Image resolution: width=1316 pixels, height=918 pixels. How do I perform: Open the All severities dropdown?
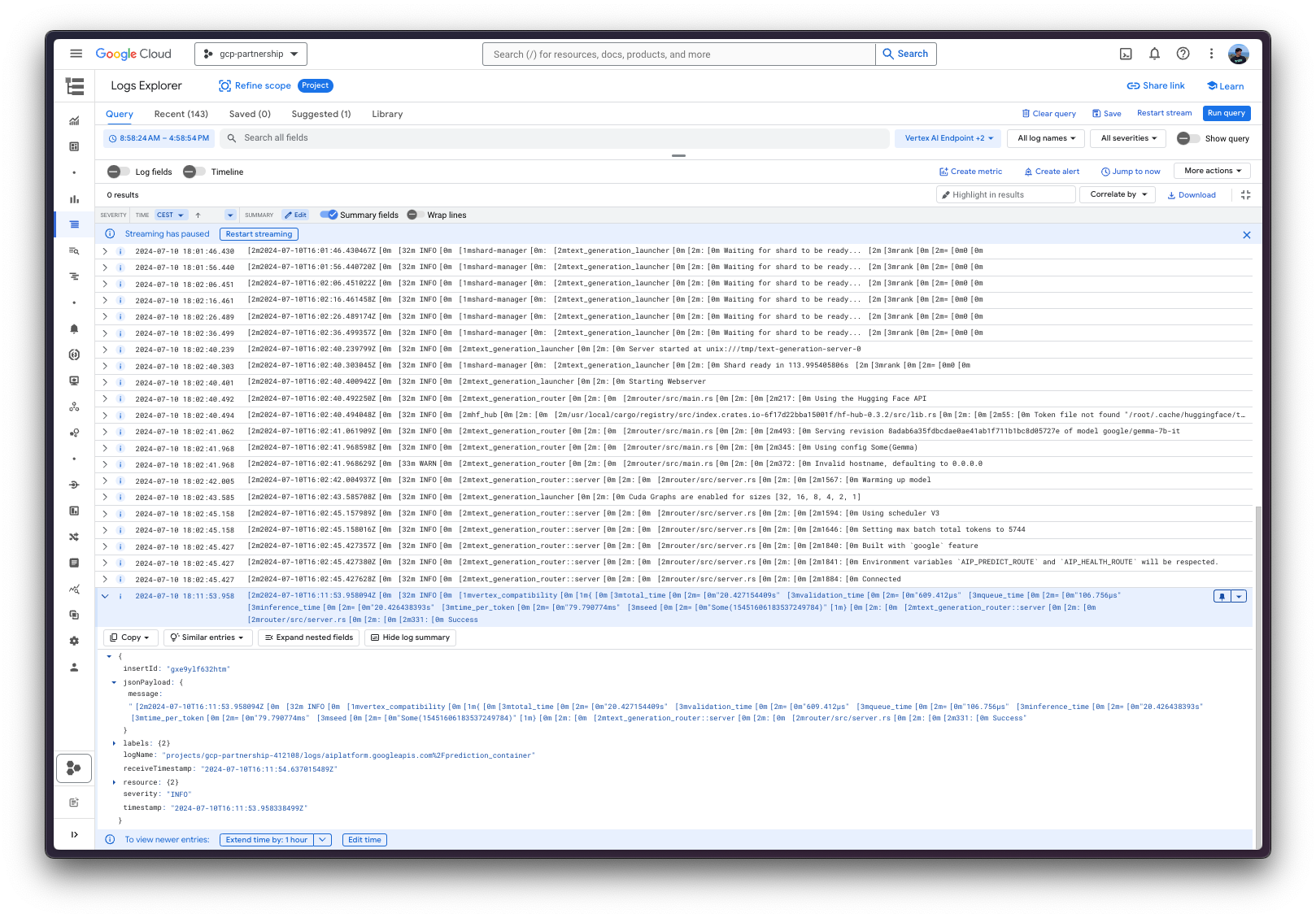[x=1128, y=138]
